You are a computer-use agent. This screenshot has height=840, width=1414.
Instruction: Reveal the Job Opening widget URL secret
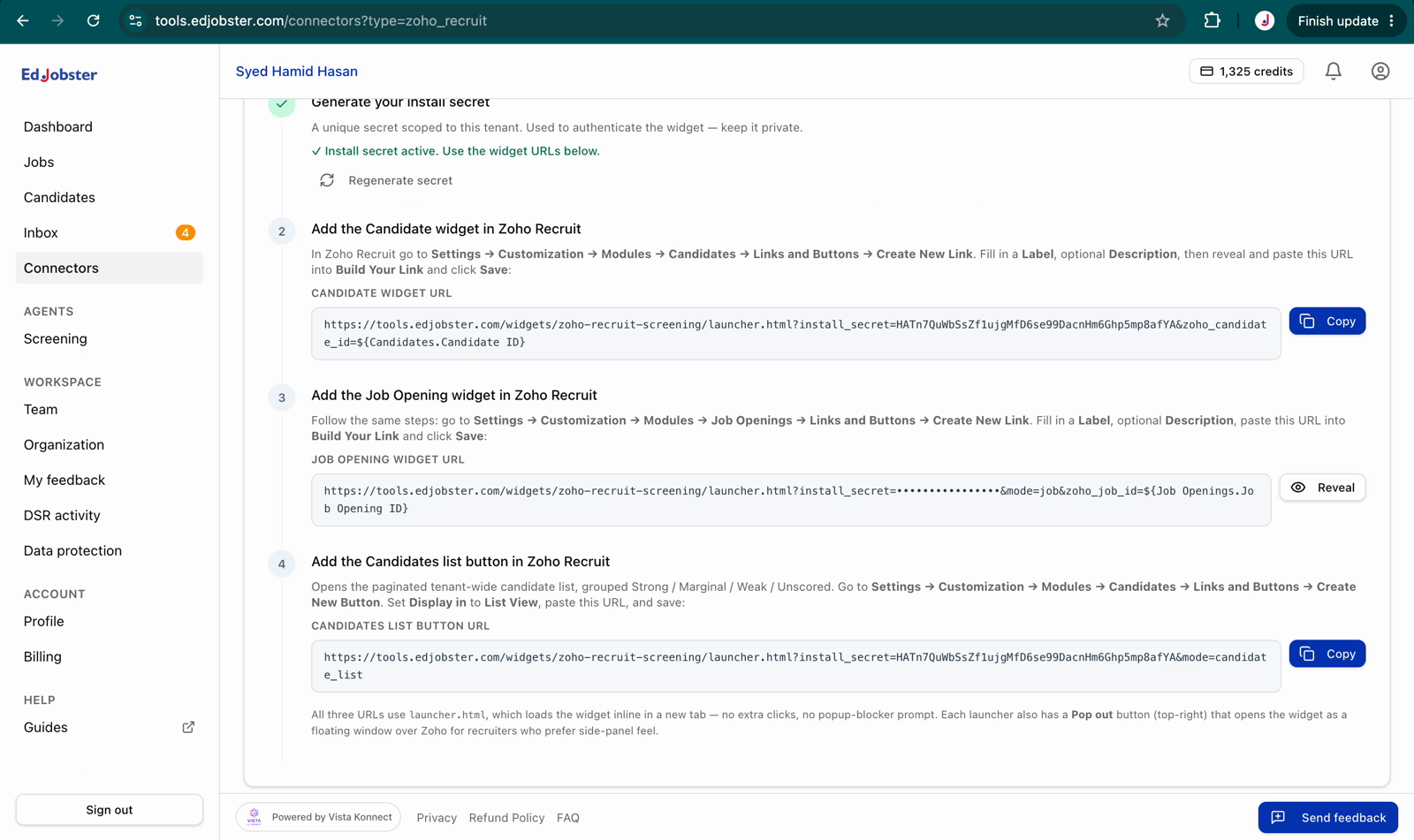(1322, 488)
